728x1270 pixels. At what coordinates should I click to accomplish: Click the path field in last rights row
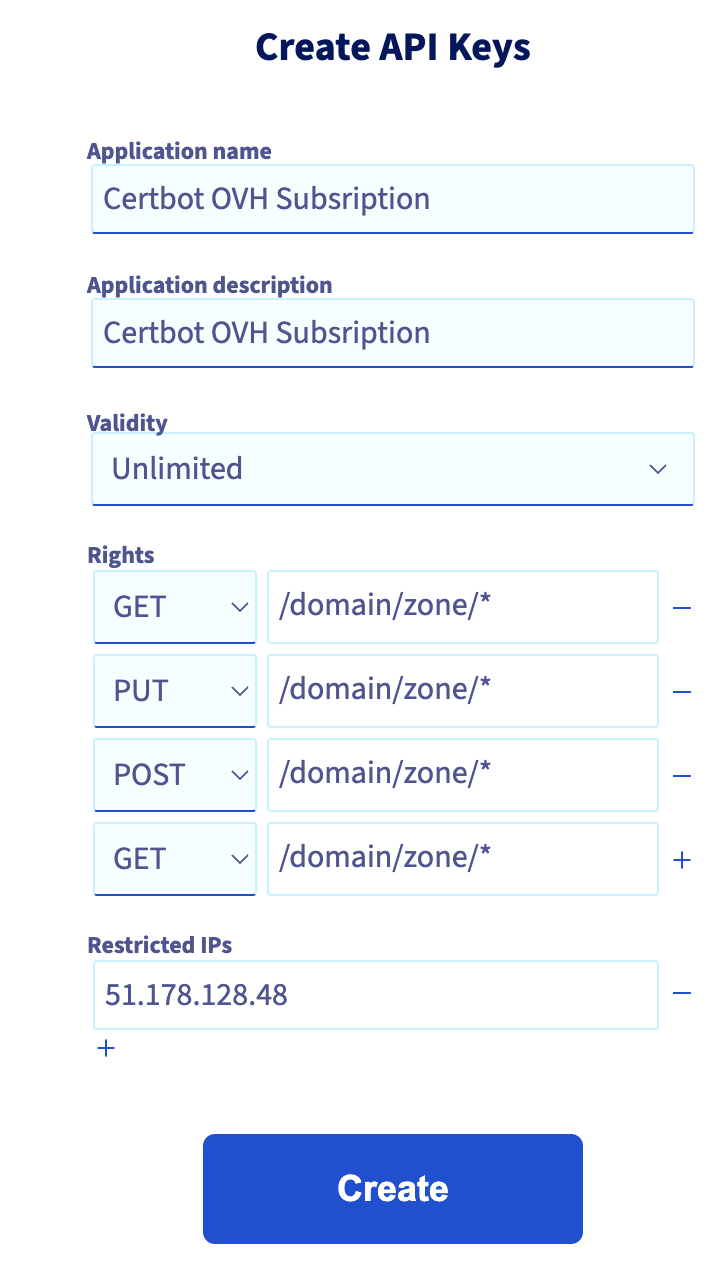462,858
